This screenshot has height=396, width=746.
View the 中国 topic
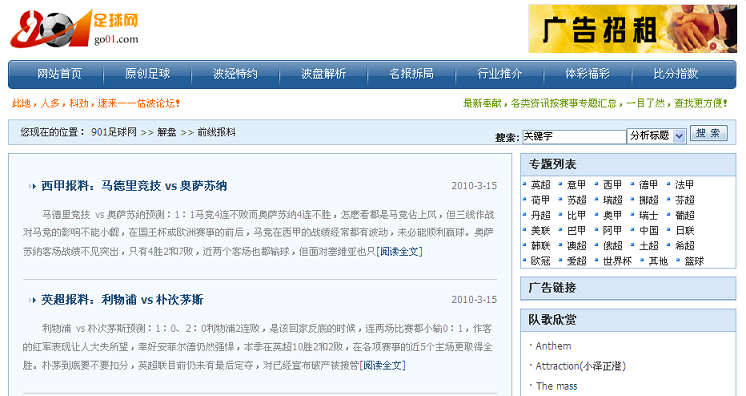[648, 230]
